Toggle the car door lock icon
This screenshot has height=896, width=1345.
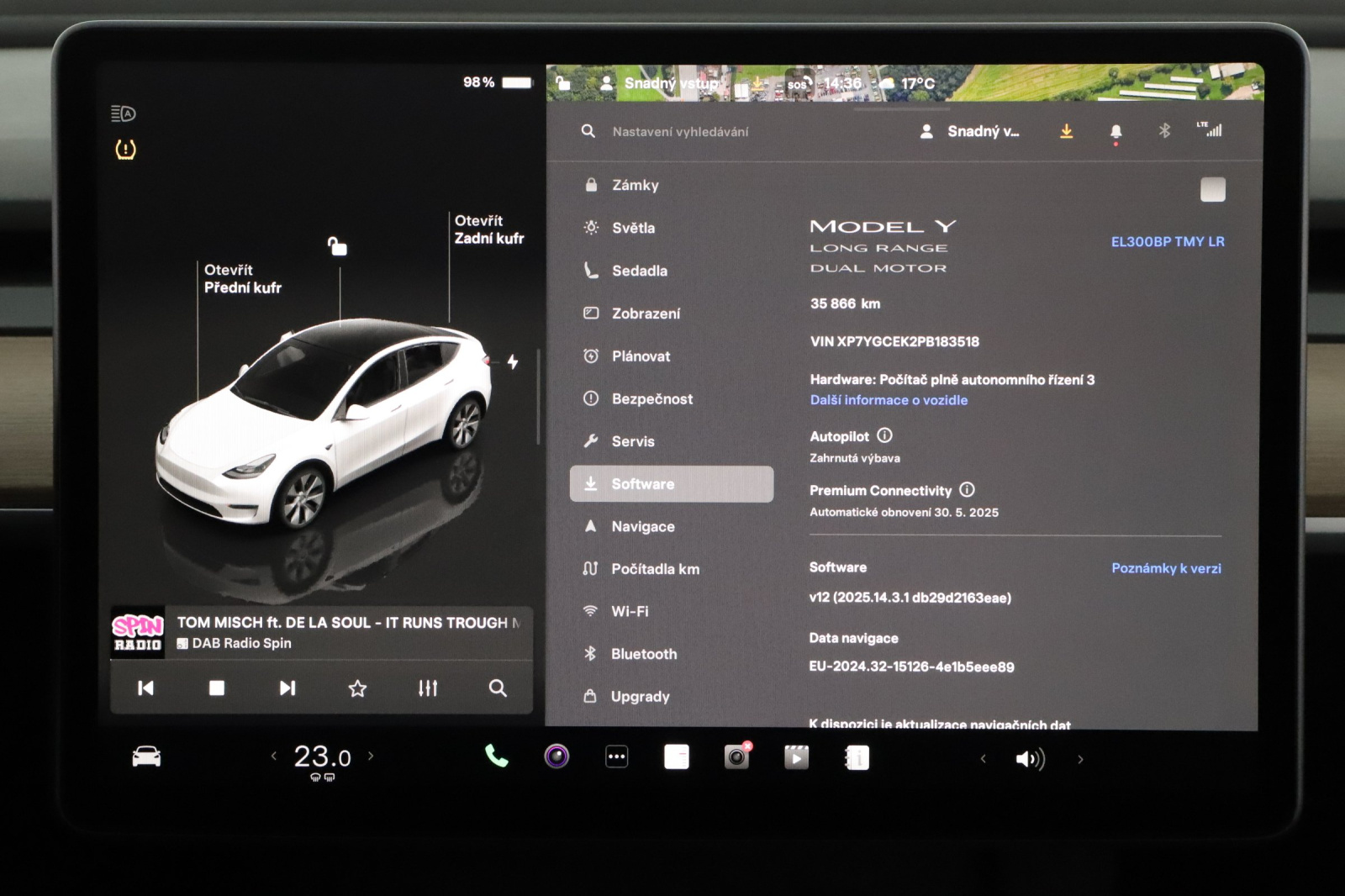coord(337,245)
